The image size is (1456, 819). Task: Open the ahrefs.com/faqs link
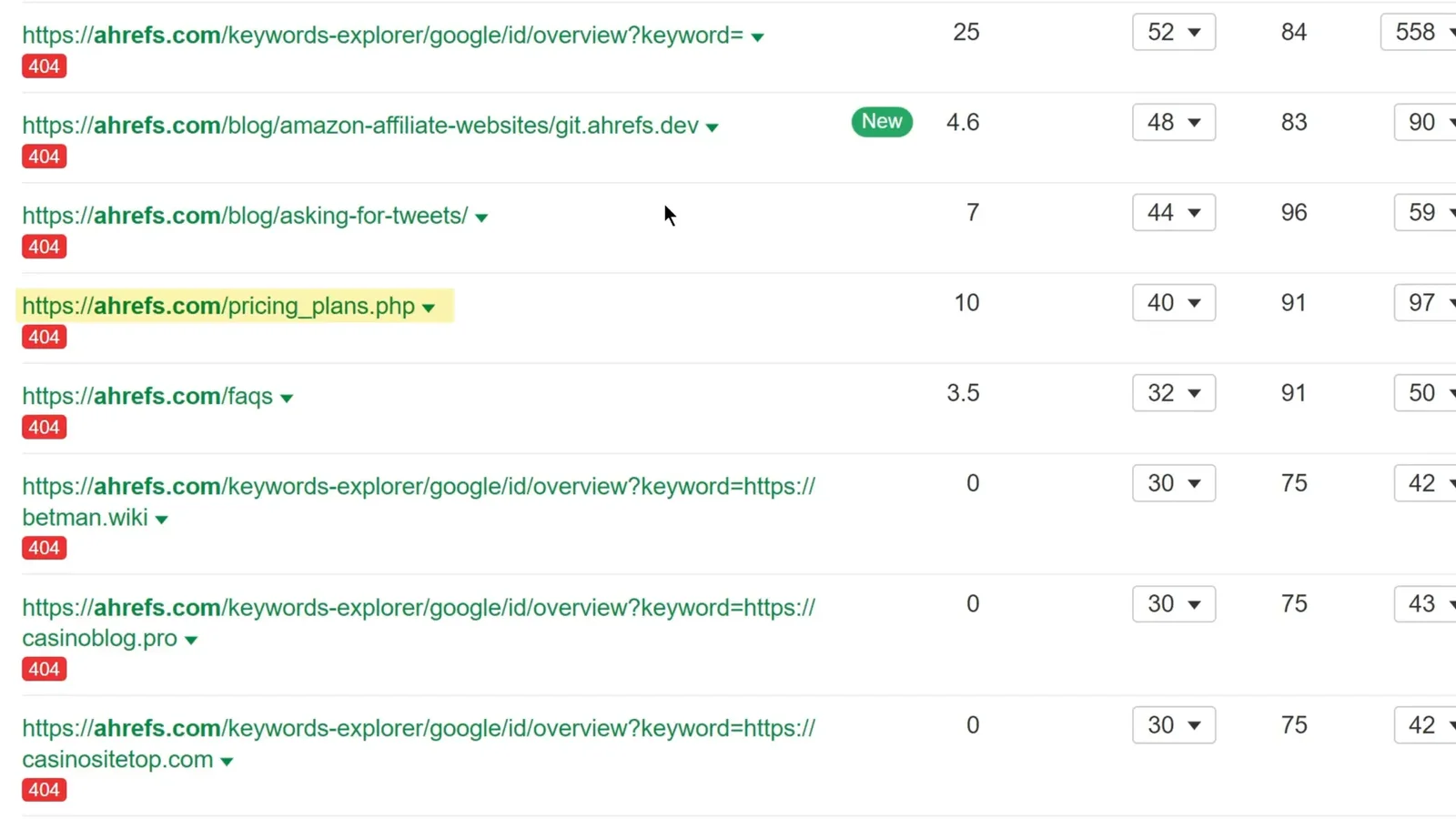click(x=147, y=396)
